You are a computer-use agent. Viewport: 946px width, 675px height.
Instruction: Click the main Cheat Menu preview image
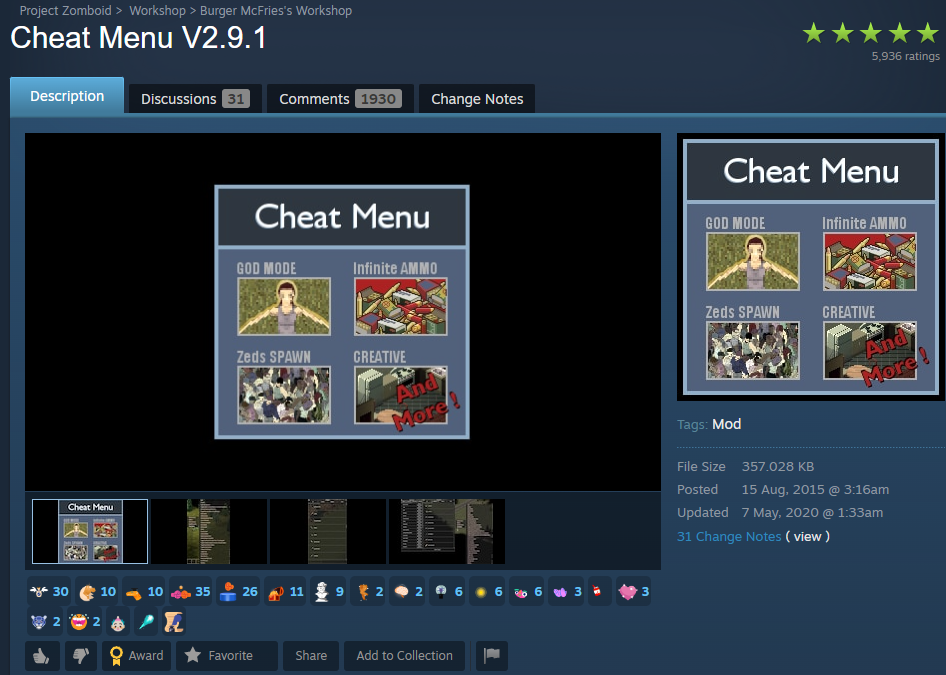(x=342, y=312)
